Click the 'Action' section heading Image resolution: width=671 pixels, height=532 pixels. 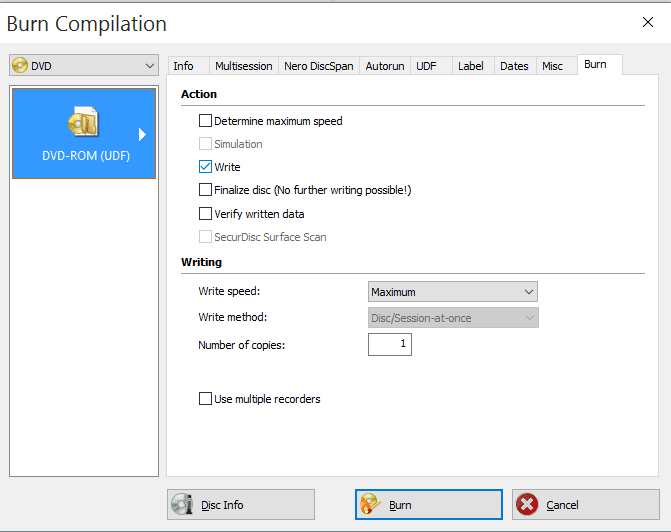[199, 94]
